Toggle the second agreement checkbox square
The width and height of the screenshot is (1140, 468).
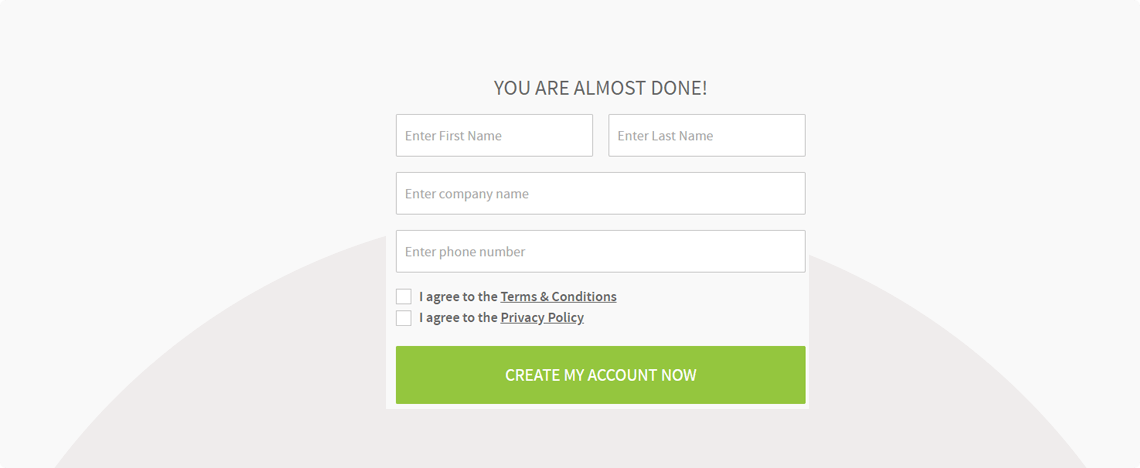(x=404, y=318)
